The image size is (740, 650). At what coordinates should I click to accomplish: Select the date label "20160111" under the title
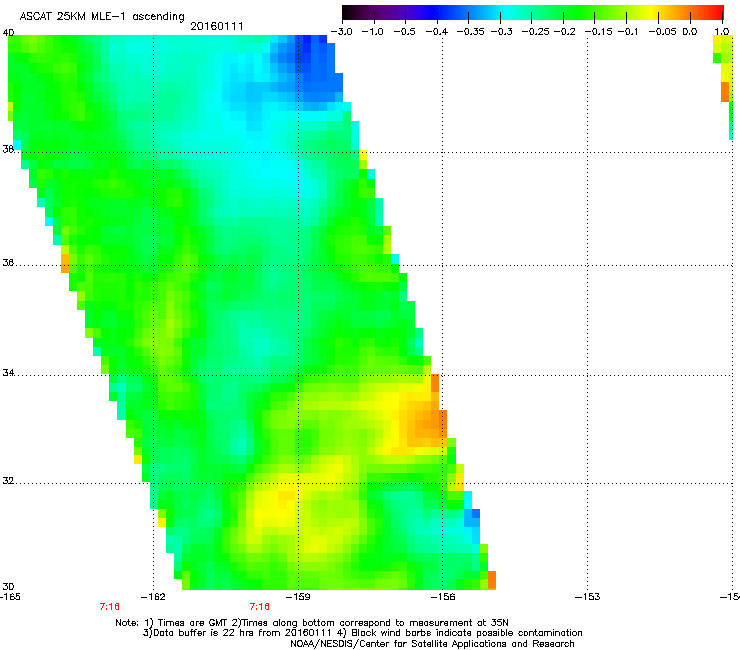coord(217,26)
